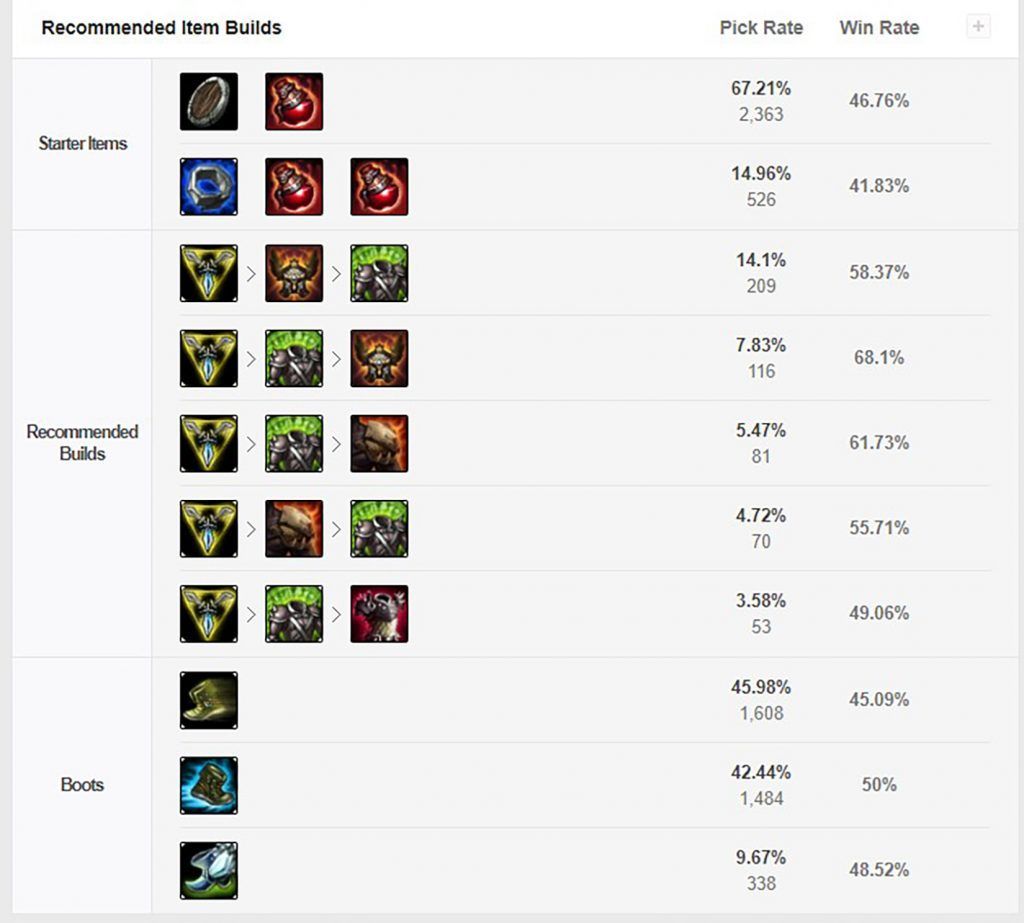Click the Win Rate column header
Viewport: 1024px width, 923px height.
(x=879, y=28)
